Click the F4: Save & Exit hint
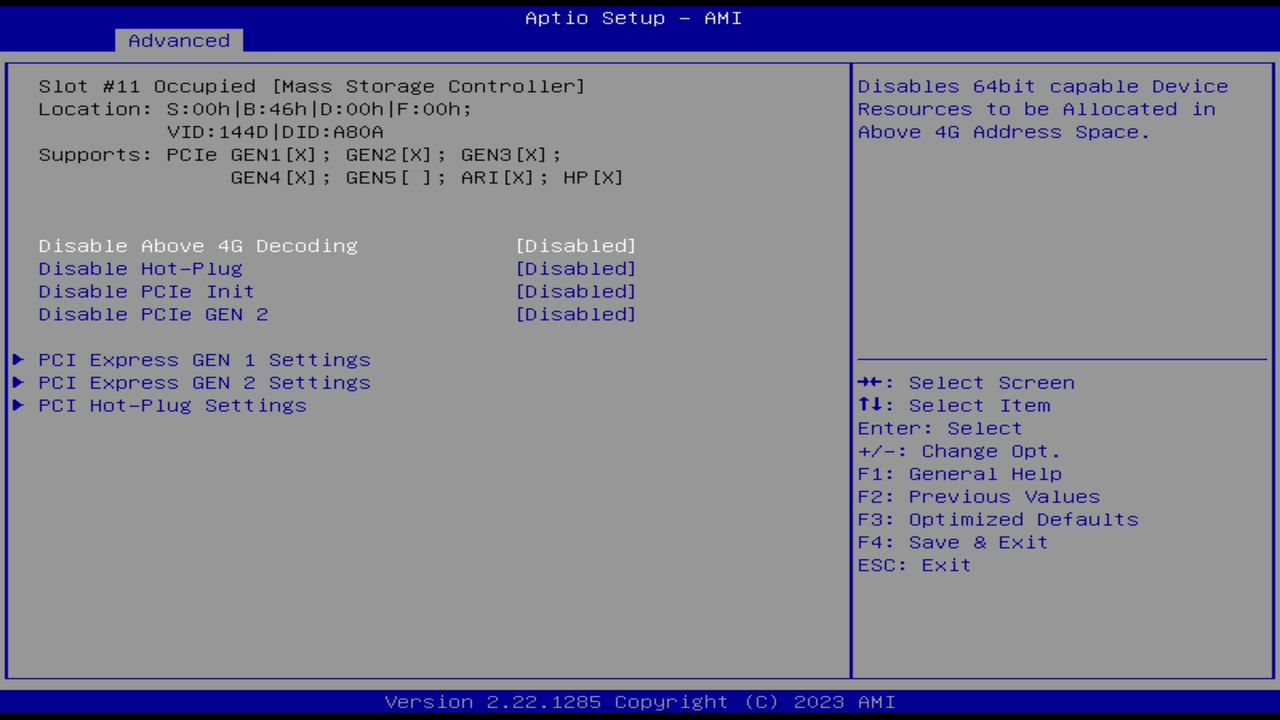 click(953, 543)
